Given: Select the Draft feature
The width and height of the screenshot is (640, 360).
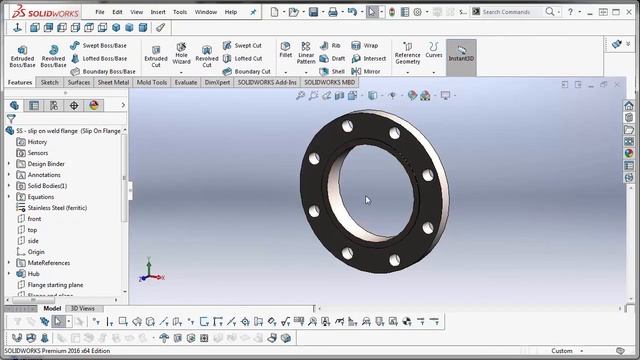Looking at the screenshot, I should click(332, 58).
